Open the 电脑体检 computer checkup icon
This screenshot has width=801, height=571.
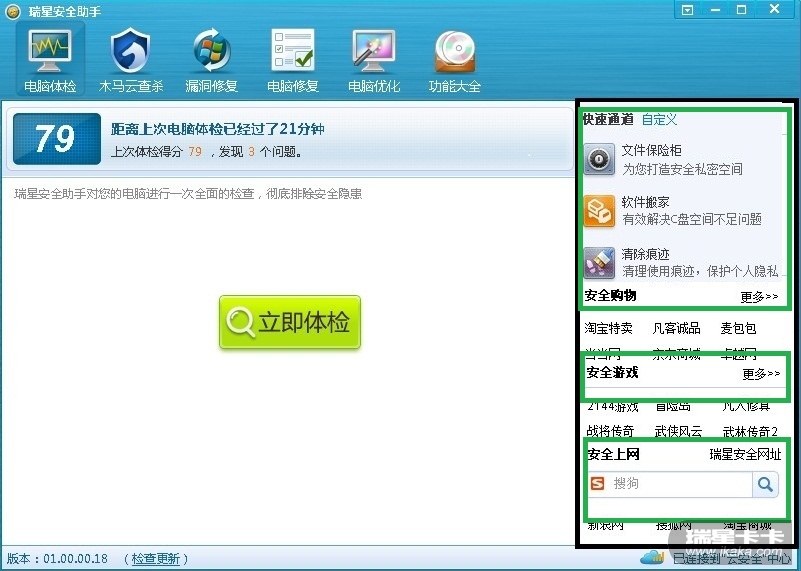pos(50,52)
